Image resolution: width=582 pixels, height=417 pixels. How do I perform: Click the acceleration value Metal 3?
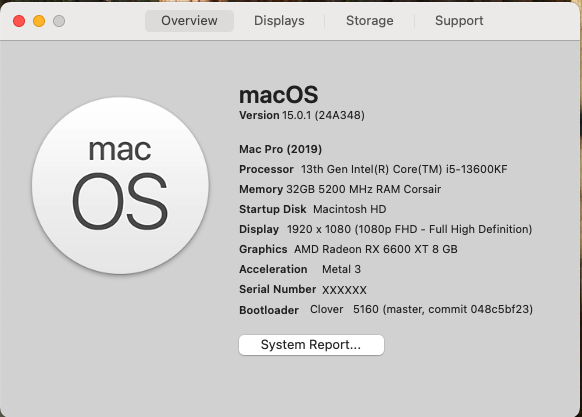coord(341,269)
